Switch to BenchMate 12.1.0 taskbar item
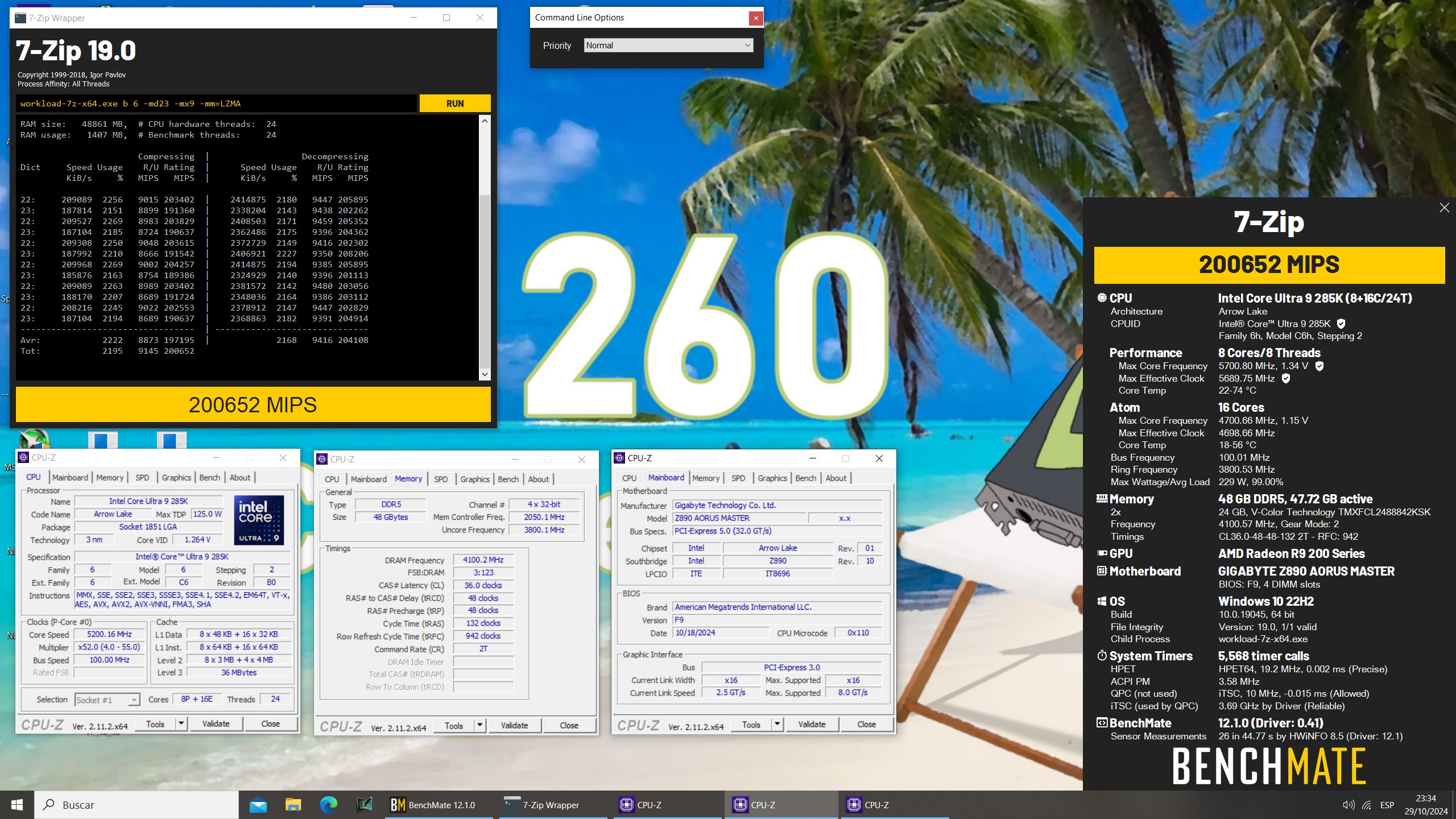Screen dimensions: 1456x819 tap(439, 805)
